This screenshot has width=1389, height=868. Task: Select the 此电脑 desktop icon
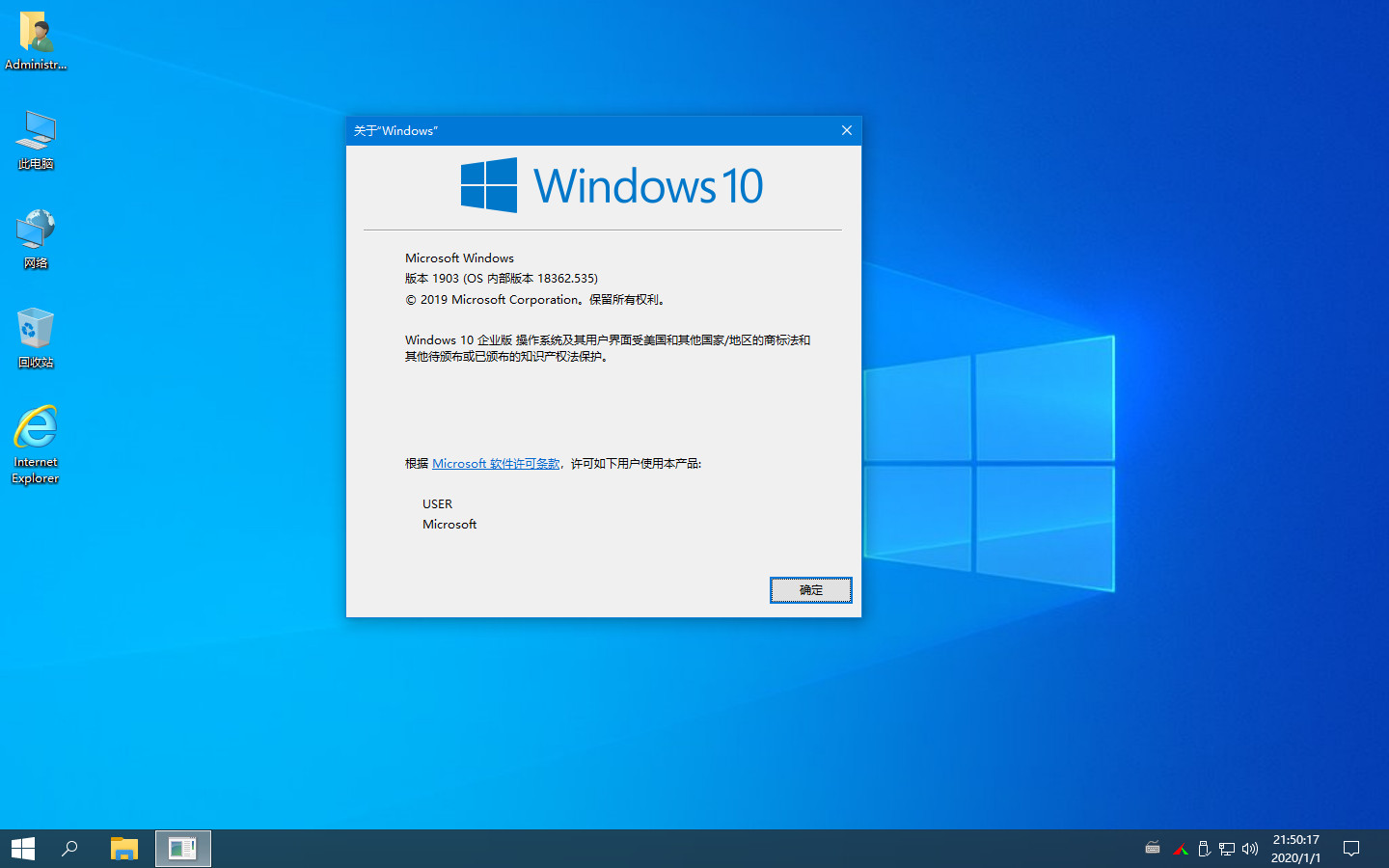(x=36, y=140)
